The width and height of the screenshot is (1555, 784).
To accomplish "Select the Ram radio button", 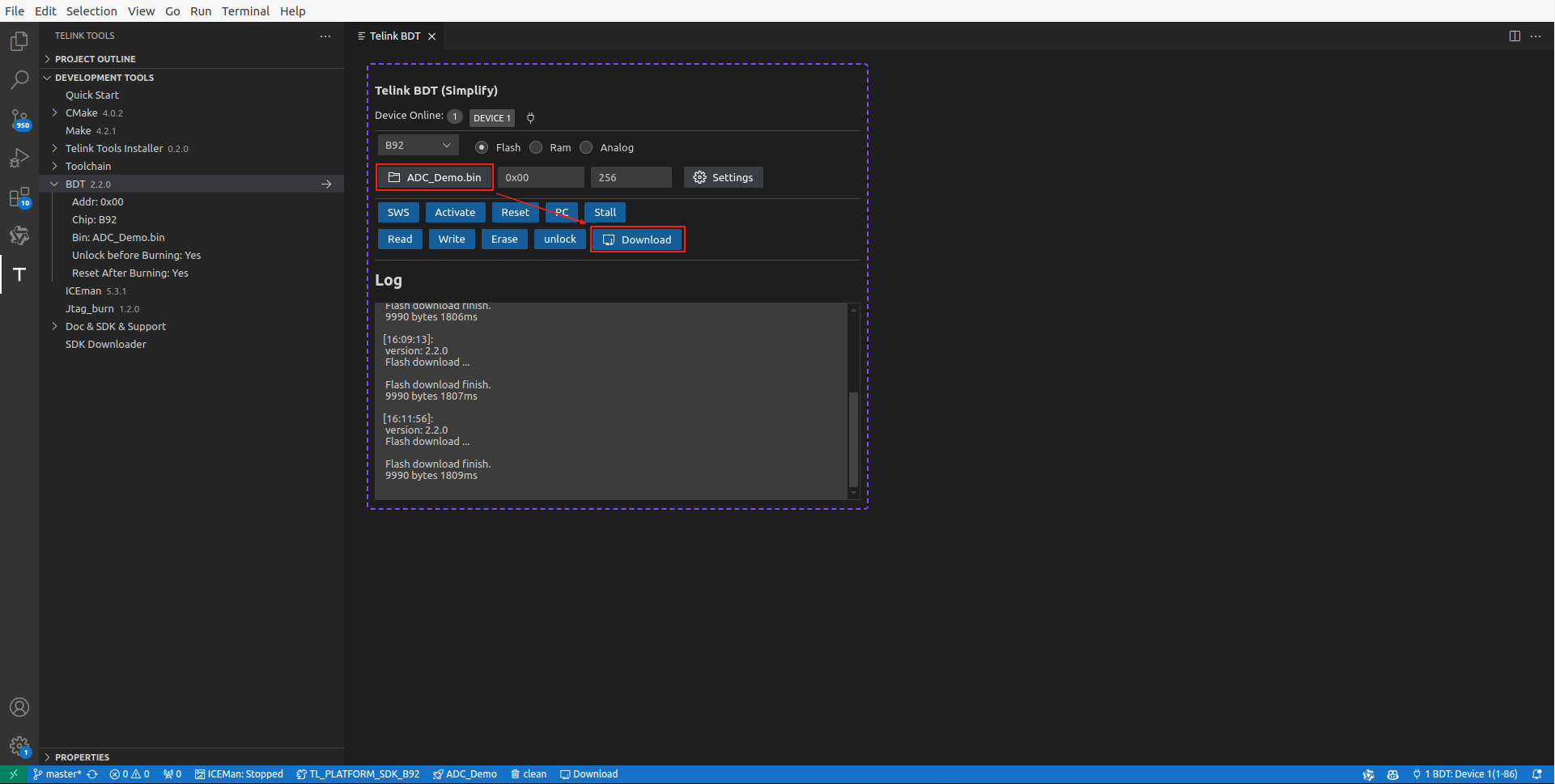I will click(x=536, y=147).
